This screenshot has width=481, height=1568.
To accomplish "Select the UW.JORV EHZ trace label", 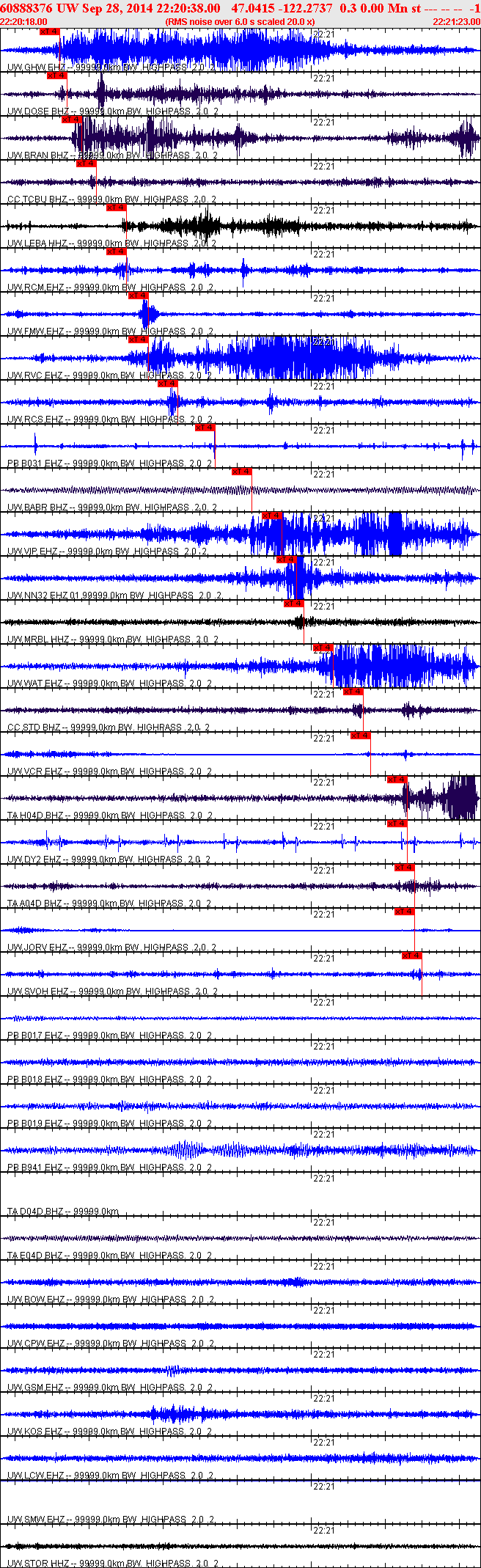I will 112,948.
